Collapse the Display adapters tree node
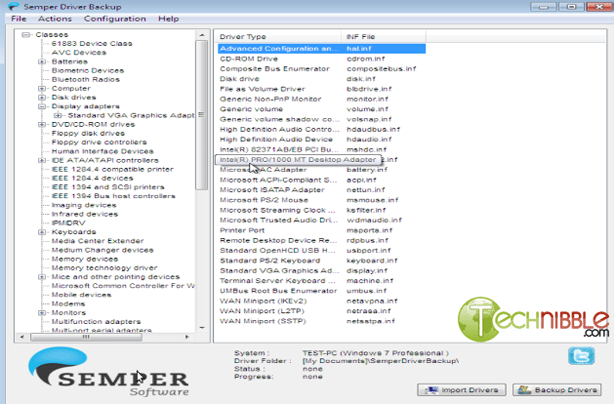Viewport: 615px width, 404px height. coord(42,107)
